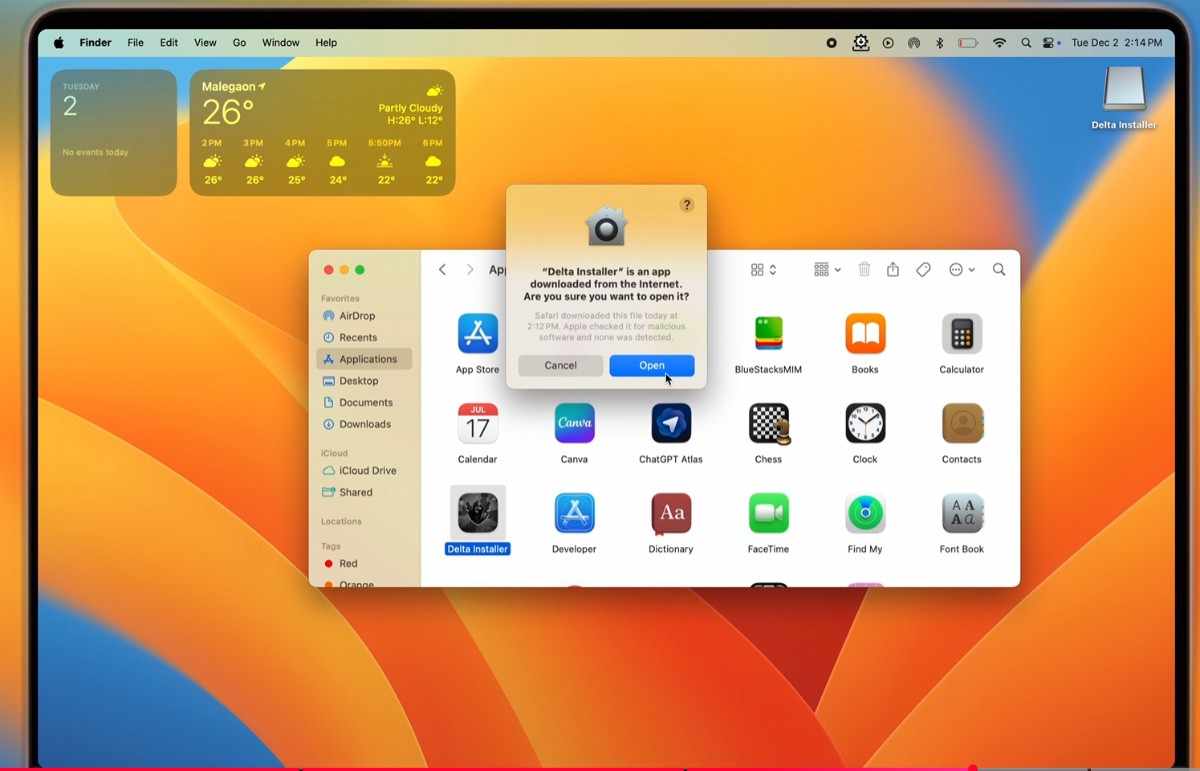This screenshot has height=771, width=1200.
Task: Click the Tags icon in Finder toolbar
Action: pyautogui.click(x=923, y=270)
